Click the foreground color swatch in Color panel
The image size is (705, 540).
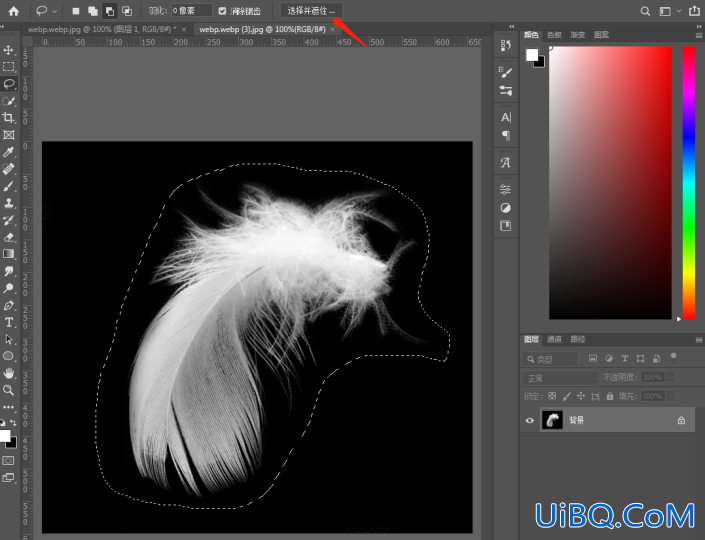tap(532, 54)
